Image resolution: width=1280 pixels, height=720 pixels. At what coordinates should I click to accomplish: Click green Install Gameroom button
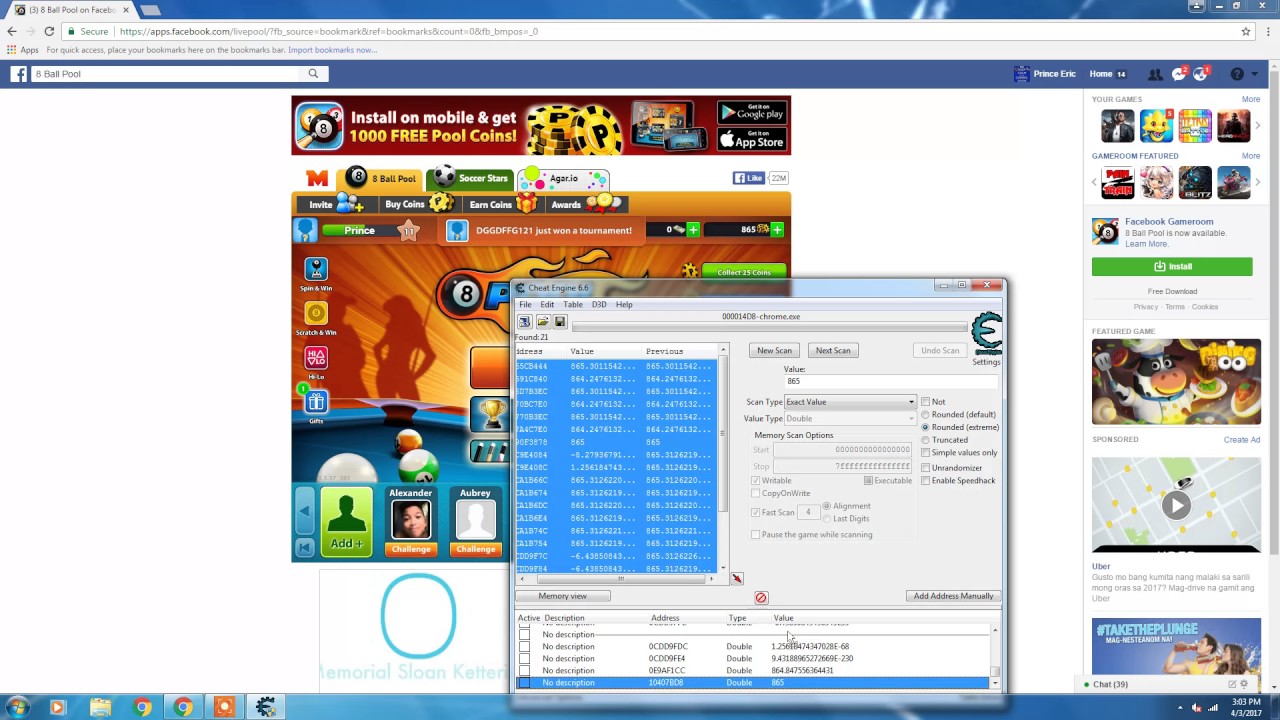click(1172, 267)
